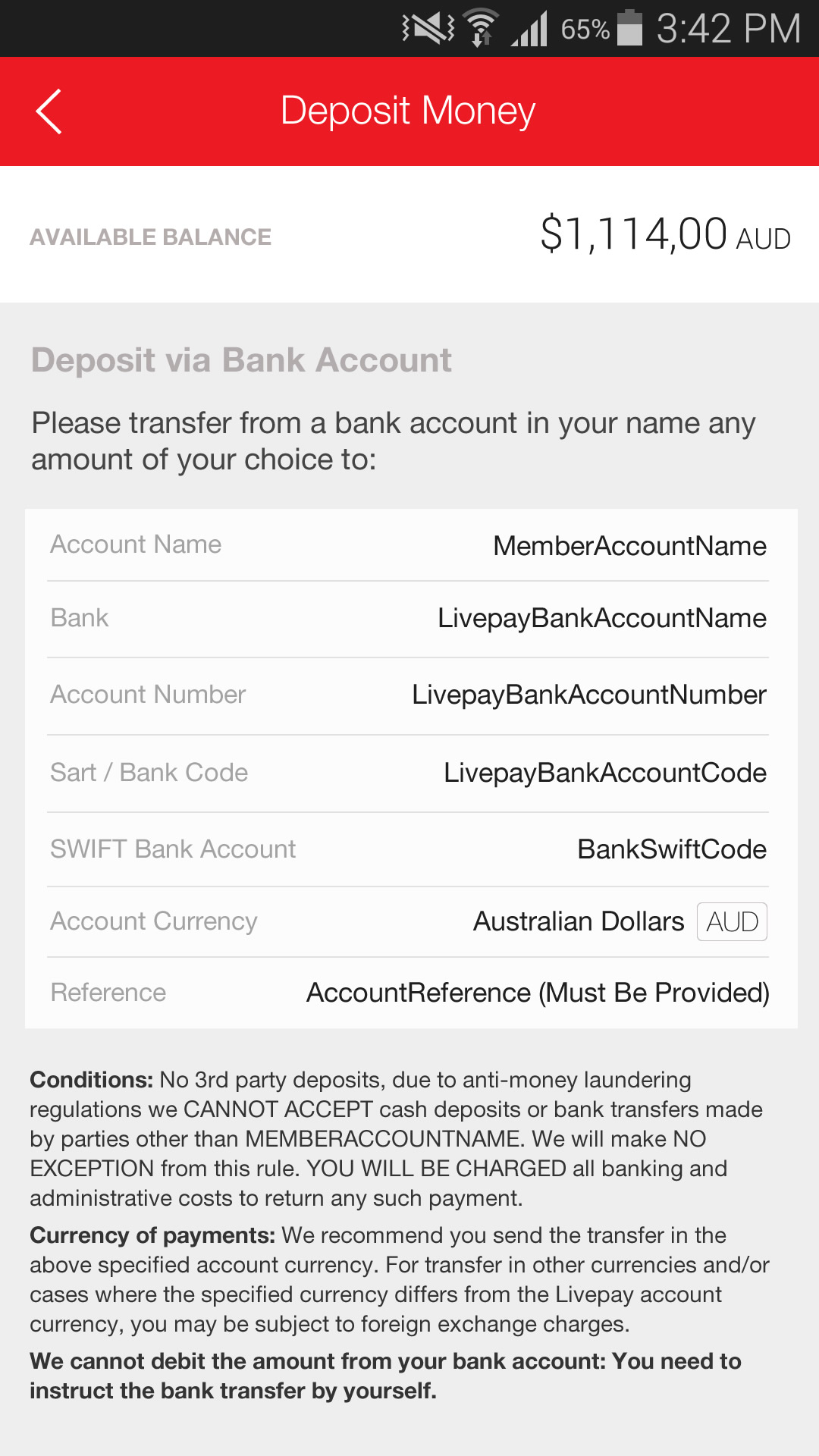Tap the Currency of payments paragraph
The height and width of the screenshot is (1456, 819).
click(x=398, y=1279)
